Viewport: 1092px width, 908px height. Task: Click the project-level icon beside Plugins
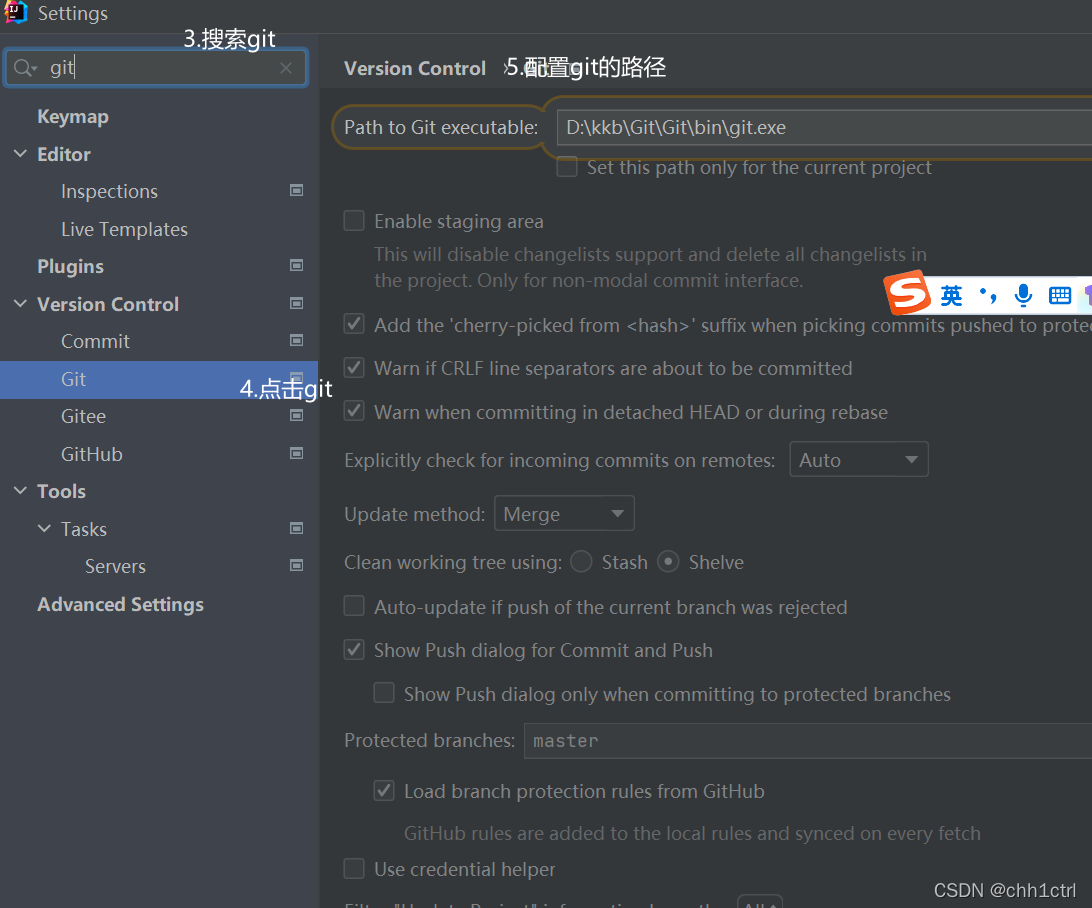point(296,265)
